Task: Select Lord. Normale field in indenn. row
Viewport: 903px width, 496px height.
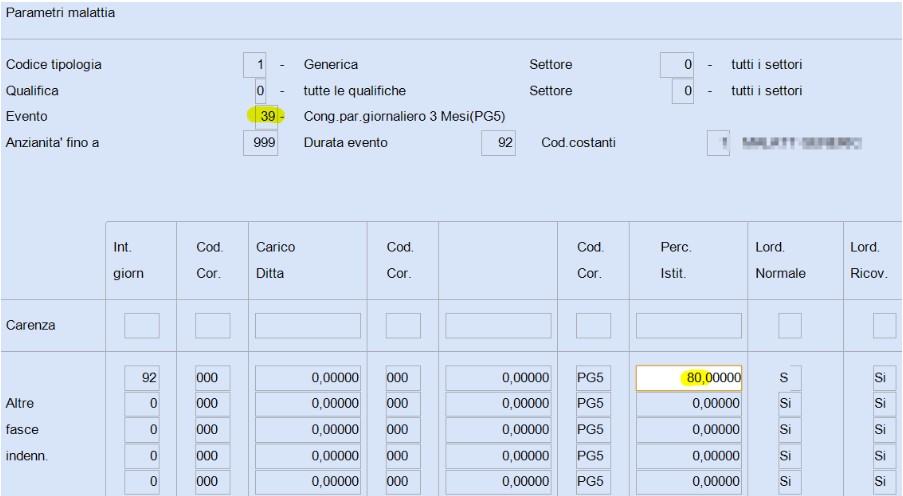Action: coord(790,456)
